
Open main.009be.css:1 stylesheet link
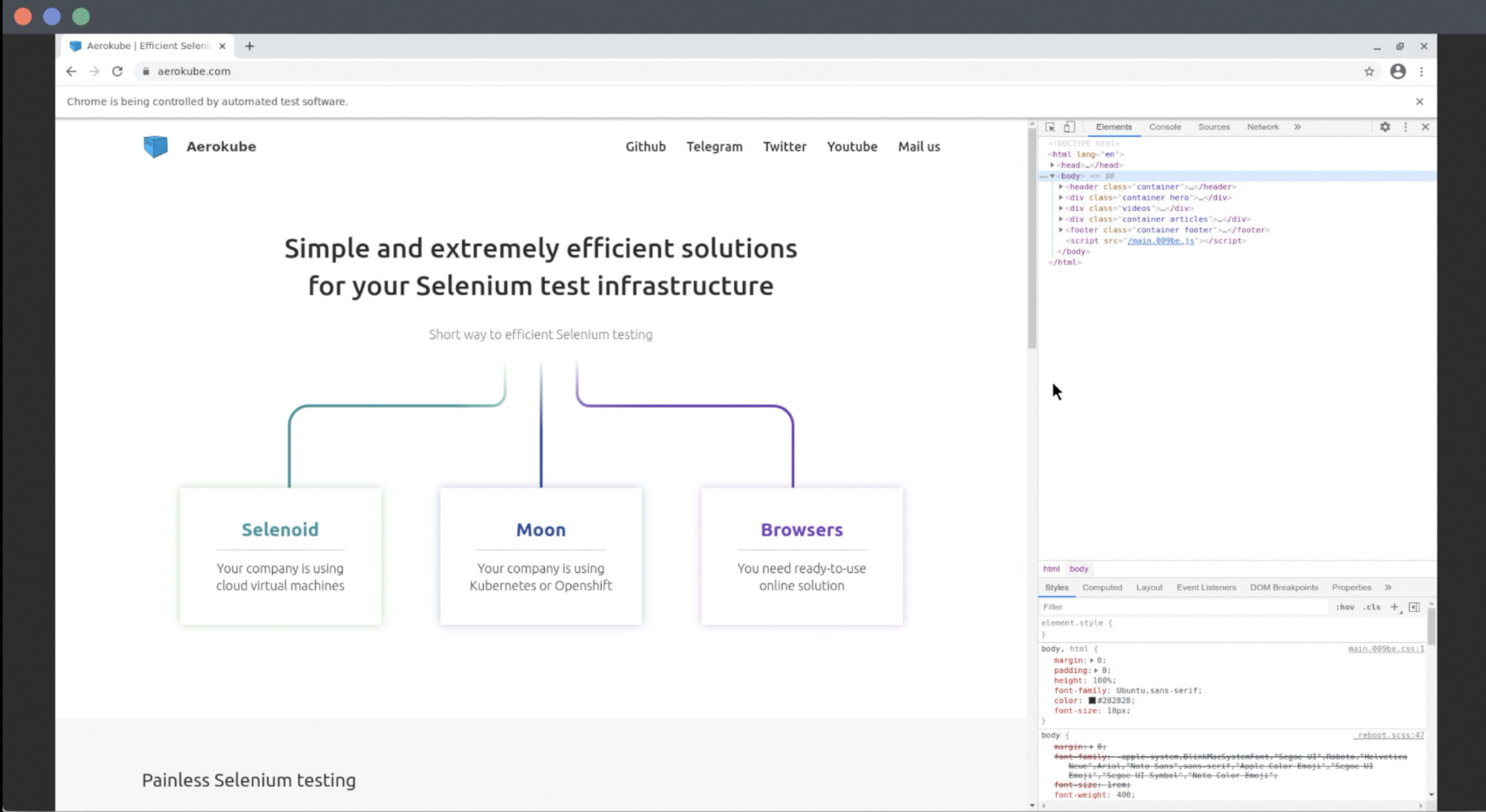pos(1385,649)
